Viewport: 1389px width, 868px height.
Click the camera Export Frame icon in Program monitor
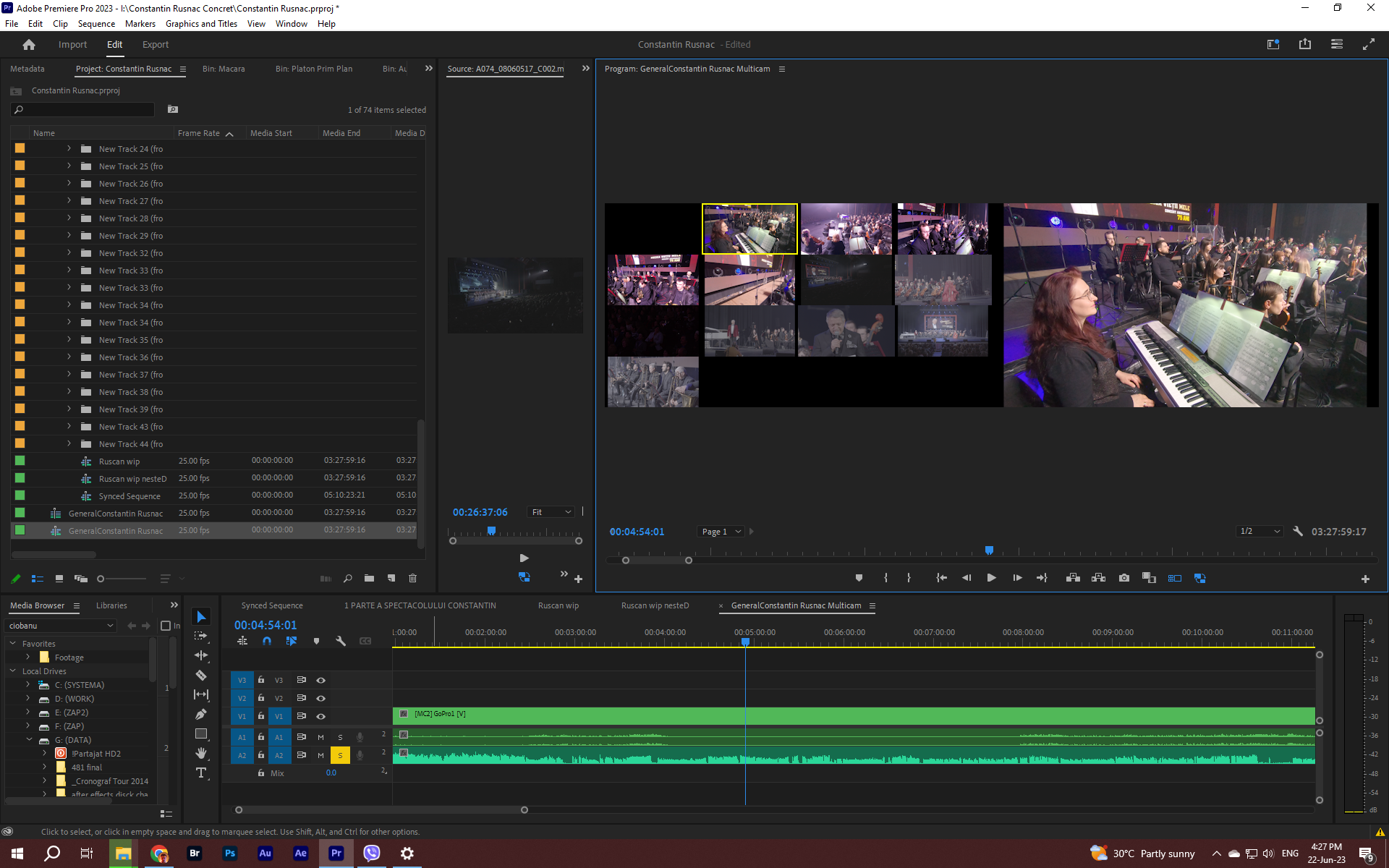click(x=1124, y=577)
